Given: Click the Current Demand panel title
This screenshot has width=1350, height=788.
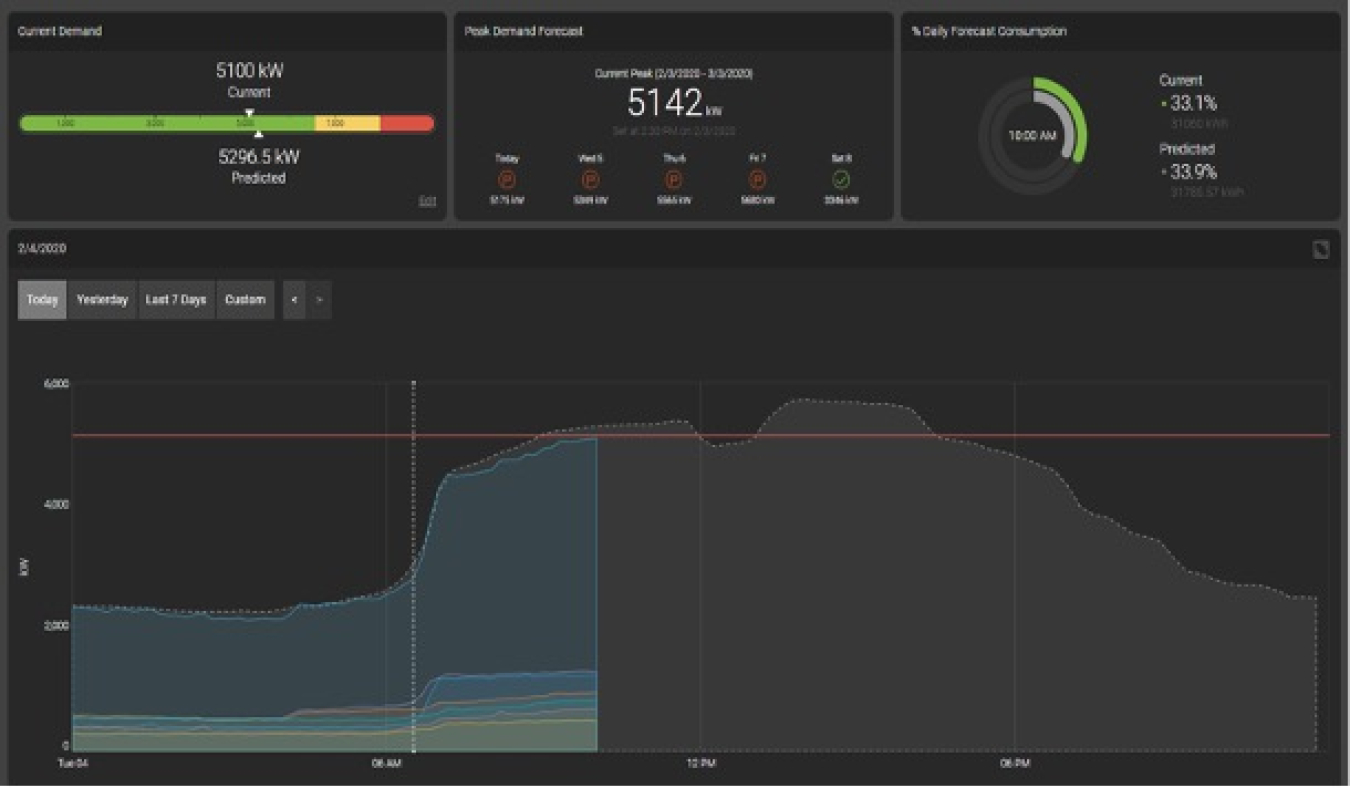Looking at the screenshot, I should click(x=60, y=31).
